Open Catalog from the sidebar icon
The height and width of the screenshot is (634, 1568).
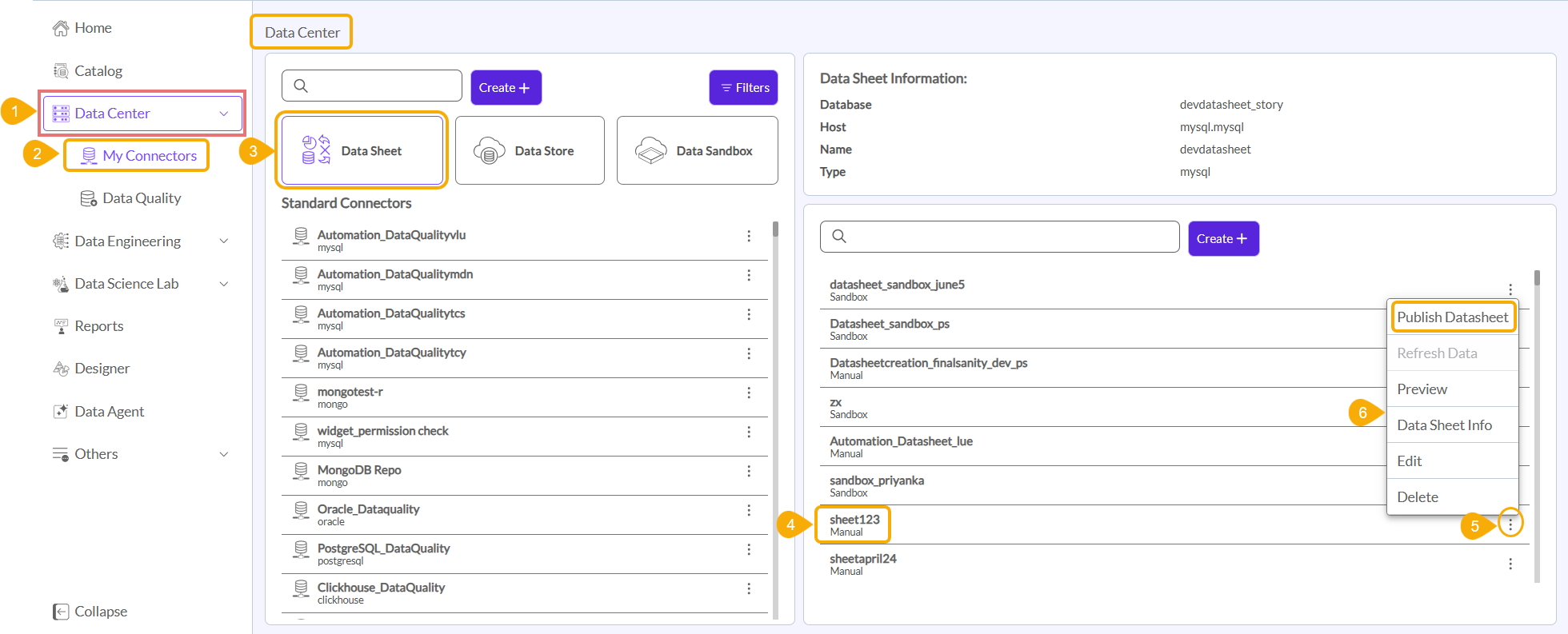pos(61,71)
